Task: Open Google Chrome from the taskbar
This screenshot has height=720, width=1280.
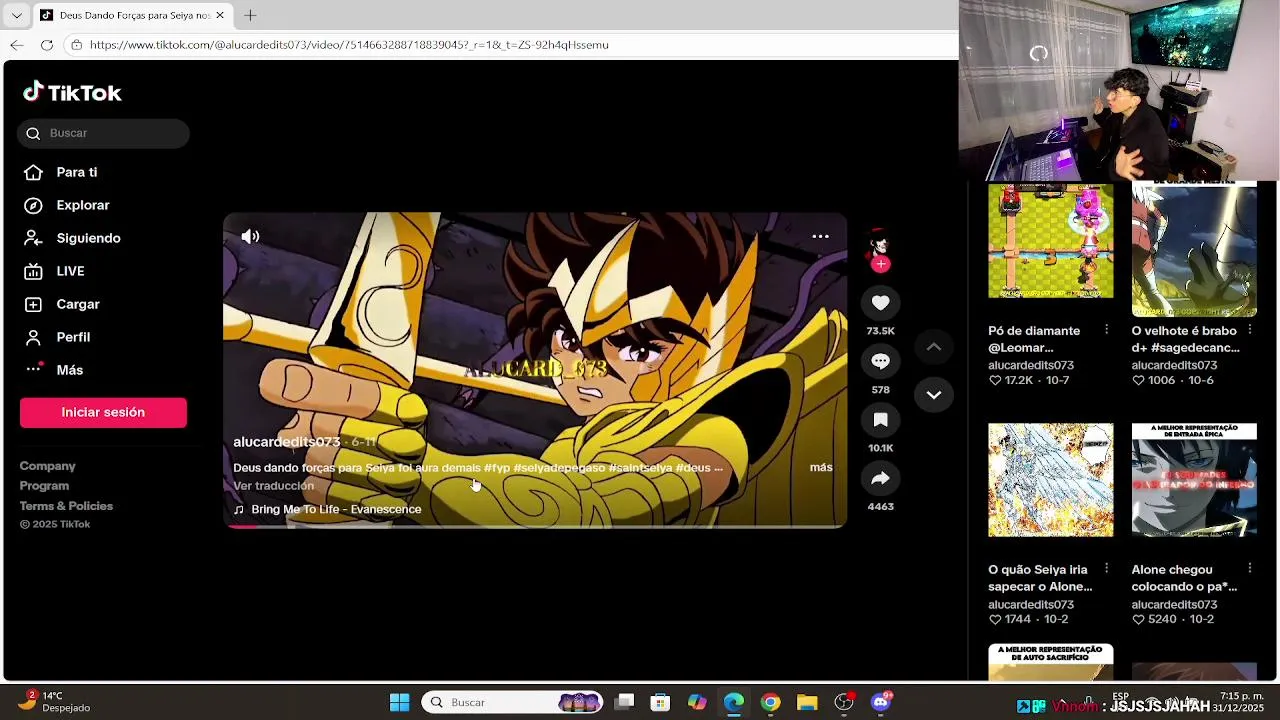Action: coord(770,702)
